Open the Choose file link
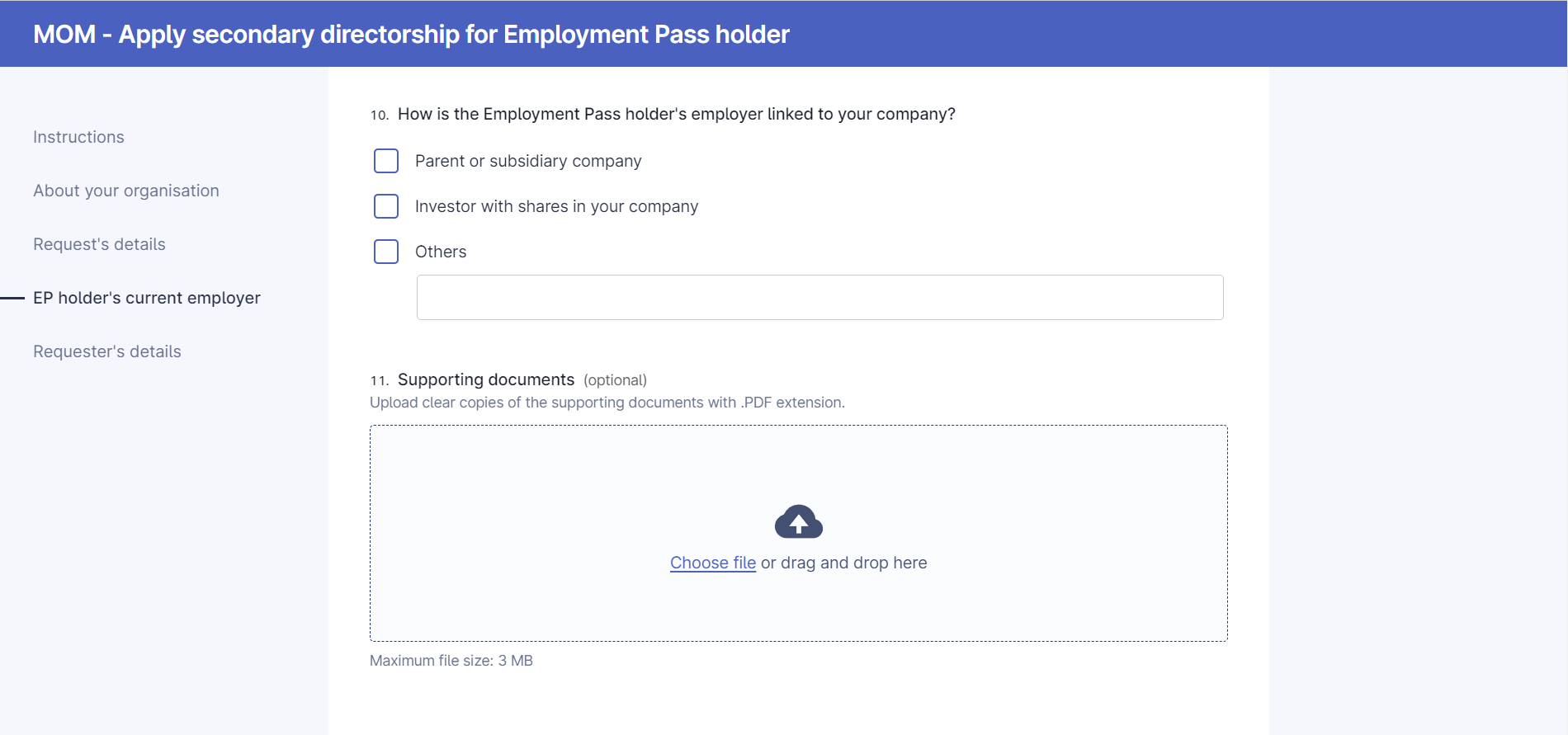This screenshot has height=735, width=1568. (713, 563)
